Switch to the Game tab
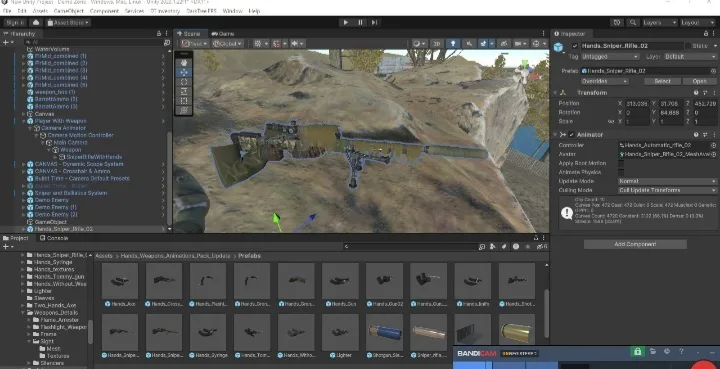 point(223,34)
